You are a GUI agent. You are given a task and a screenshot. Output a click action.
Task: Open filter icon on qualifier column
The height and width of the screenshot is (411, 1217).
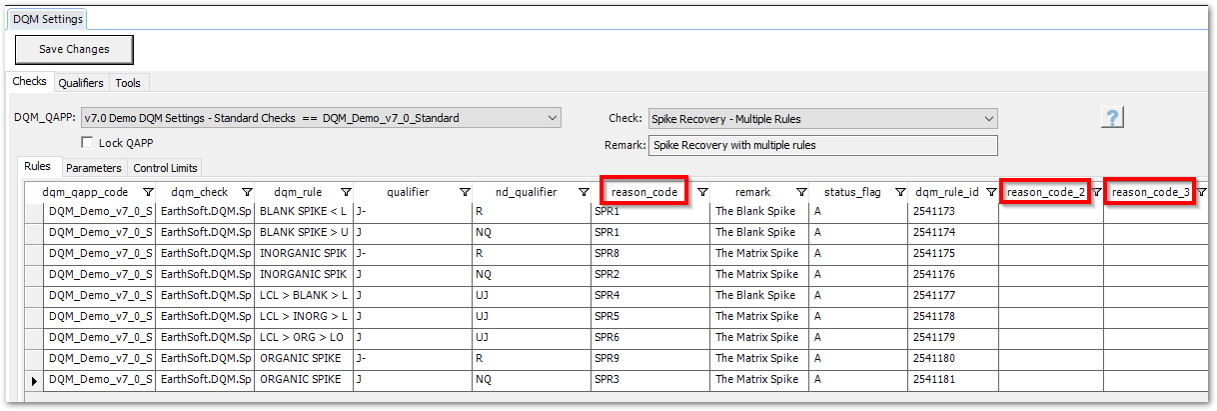coord(464,192)
